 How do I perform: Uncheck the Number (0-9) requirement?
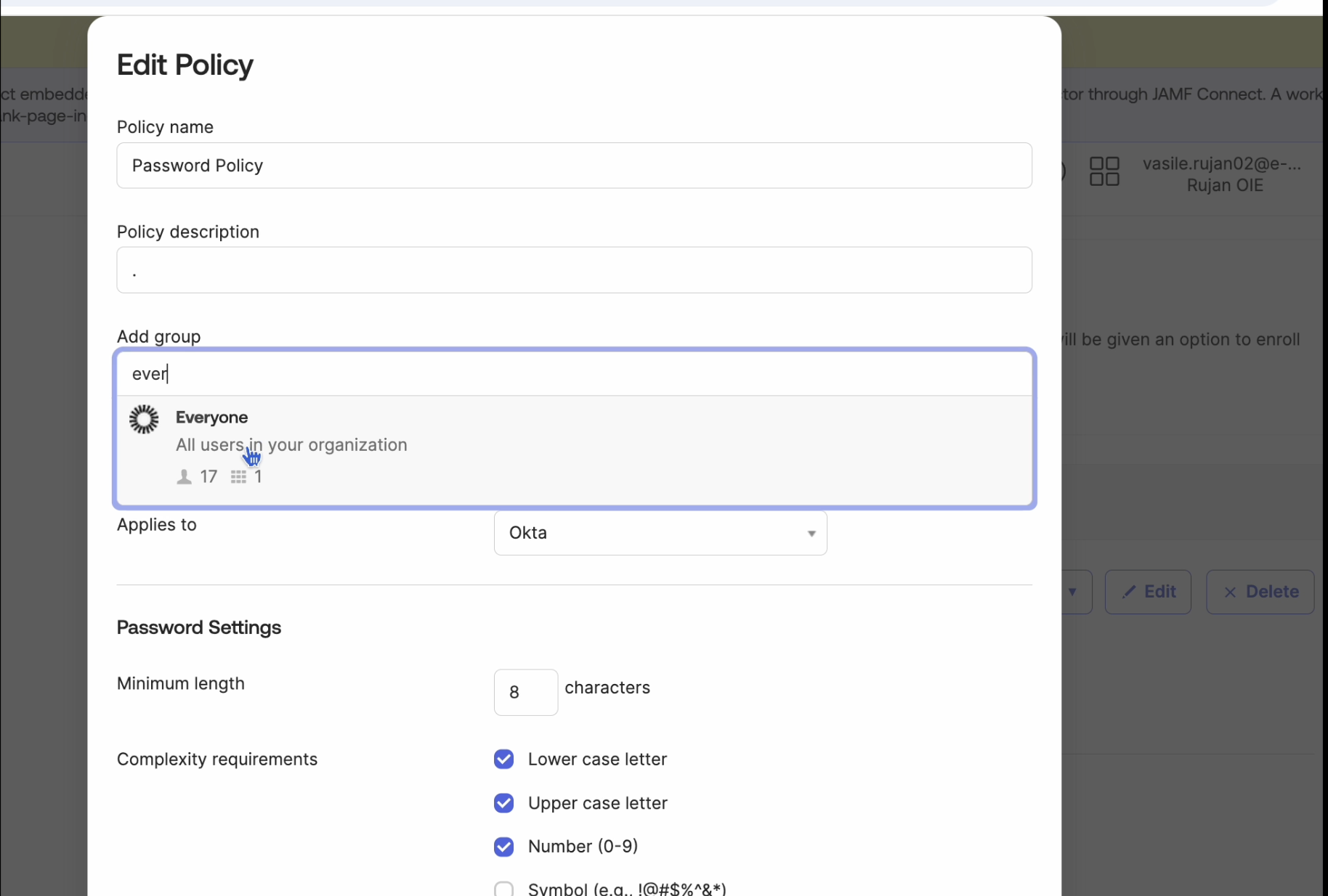[x=504, y=847]
